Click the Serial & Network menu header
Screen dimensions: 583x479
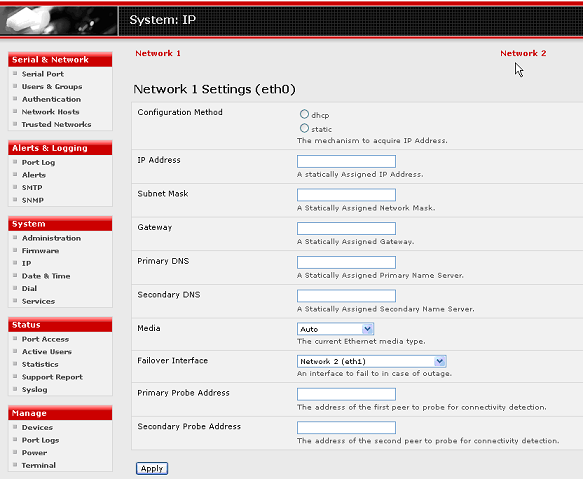point(60,60)
